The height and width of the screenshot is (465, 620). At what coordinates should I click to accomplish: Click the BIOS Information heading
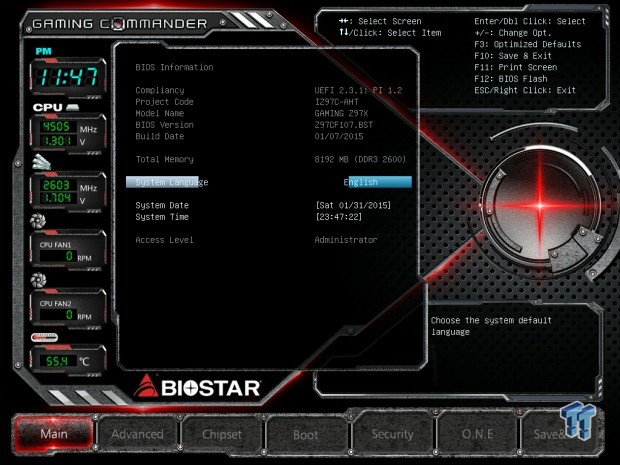(174, 68)
